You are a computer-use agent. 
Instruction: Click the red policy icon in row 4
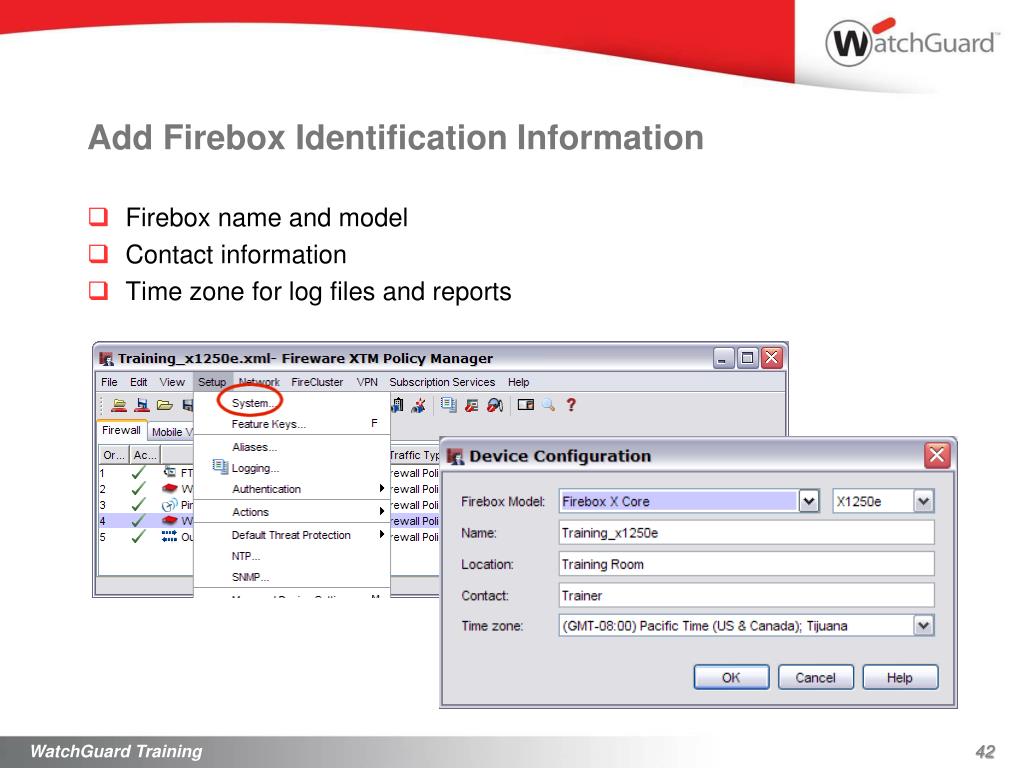point(170,520)
